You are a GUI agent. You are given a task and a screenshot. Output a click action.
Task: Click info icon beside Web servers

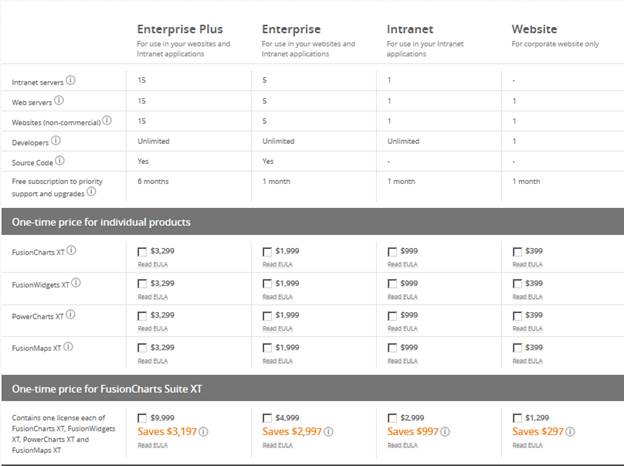(60, 100)
